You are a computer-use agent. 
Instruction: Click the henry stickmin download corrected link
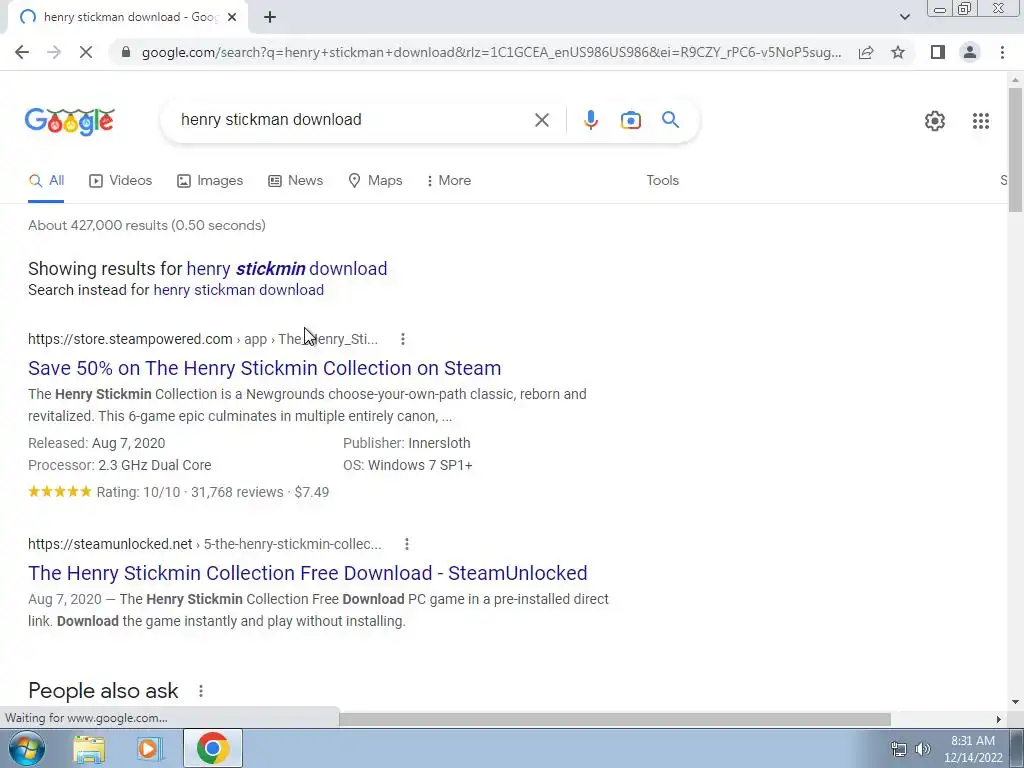pos(287,268)
